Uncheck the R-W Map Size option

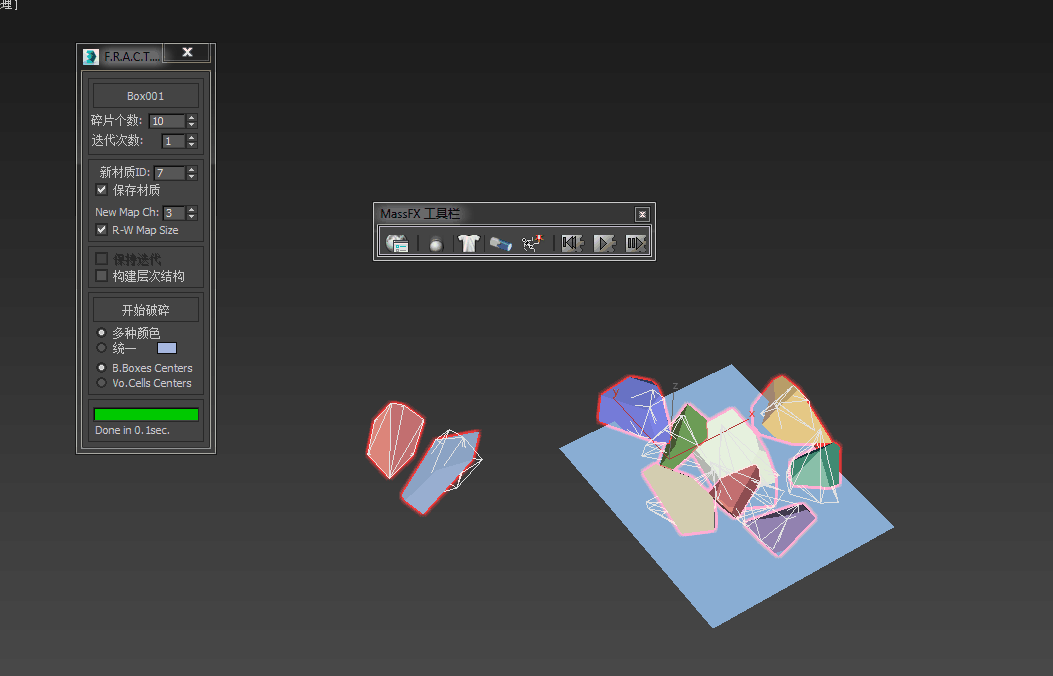pyautogui.click(x=101, y=230)
